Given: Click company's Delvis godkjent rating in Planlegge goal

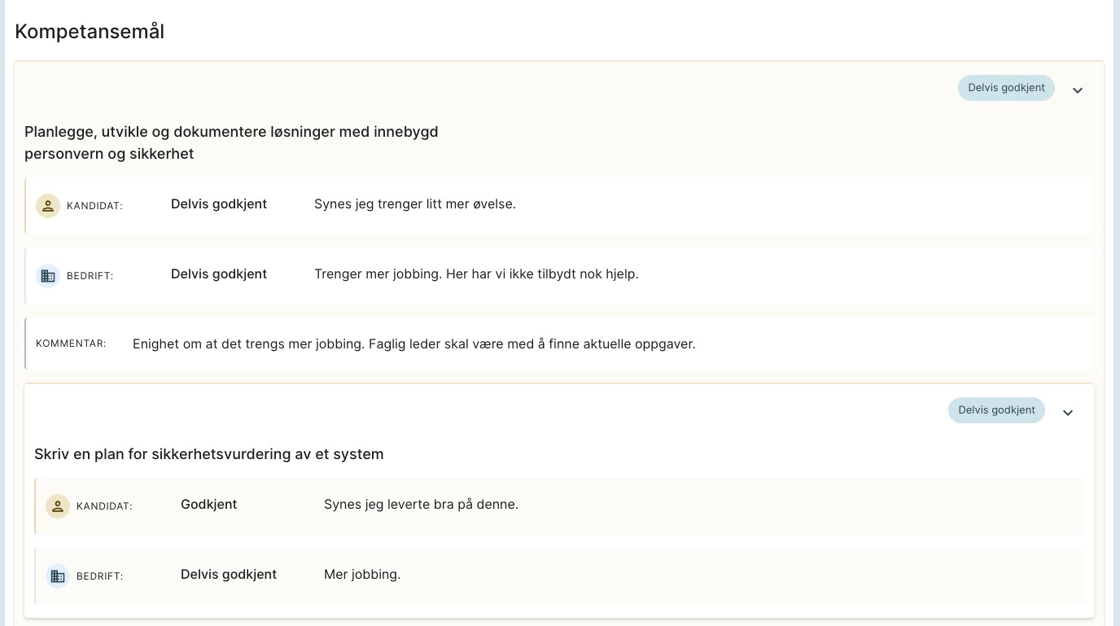Looking at the screenshot, I should tap(218, 274).
